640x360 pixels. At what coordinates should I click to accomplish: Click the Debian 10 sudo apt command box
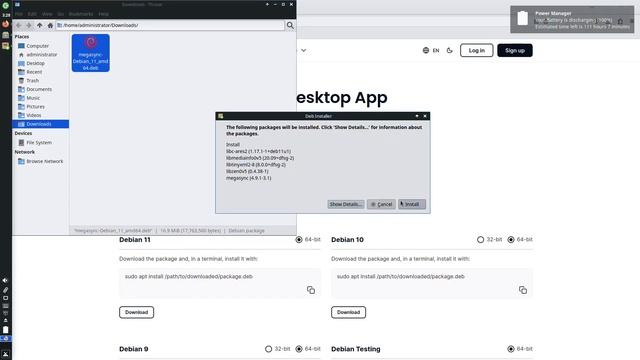[x=432, y=283]
